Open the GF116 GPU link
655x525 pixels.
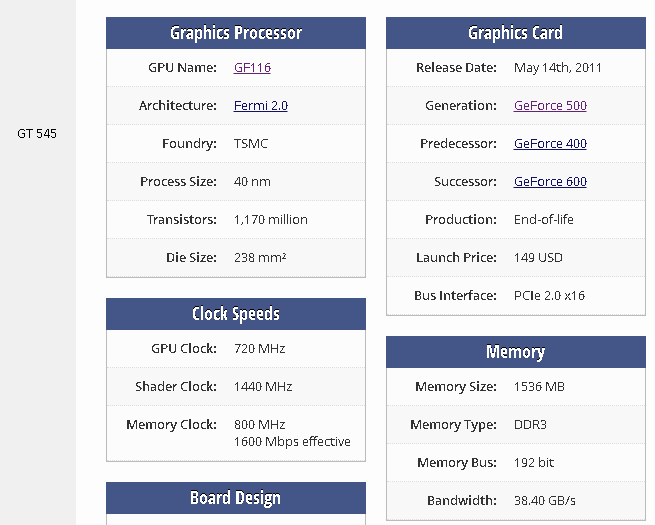coord(252,68)
